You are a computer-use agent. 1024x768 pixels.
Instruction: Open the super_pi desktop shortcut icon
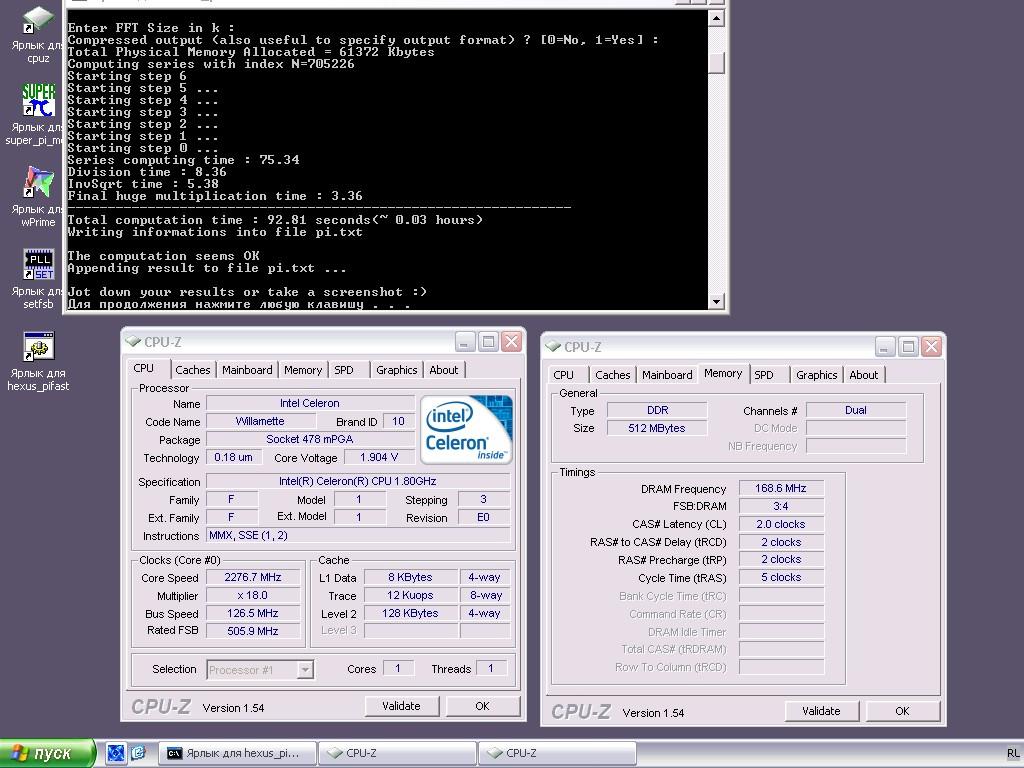tap(38, 100)
